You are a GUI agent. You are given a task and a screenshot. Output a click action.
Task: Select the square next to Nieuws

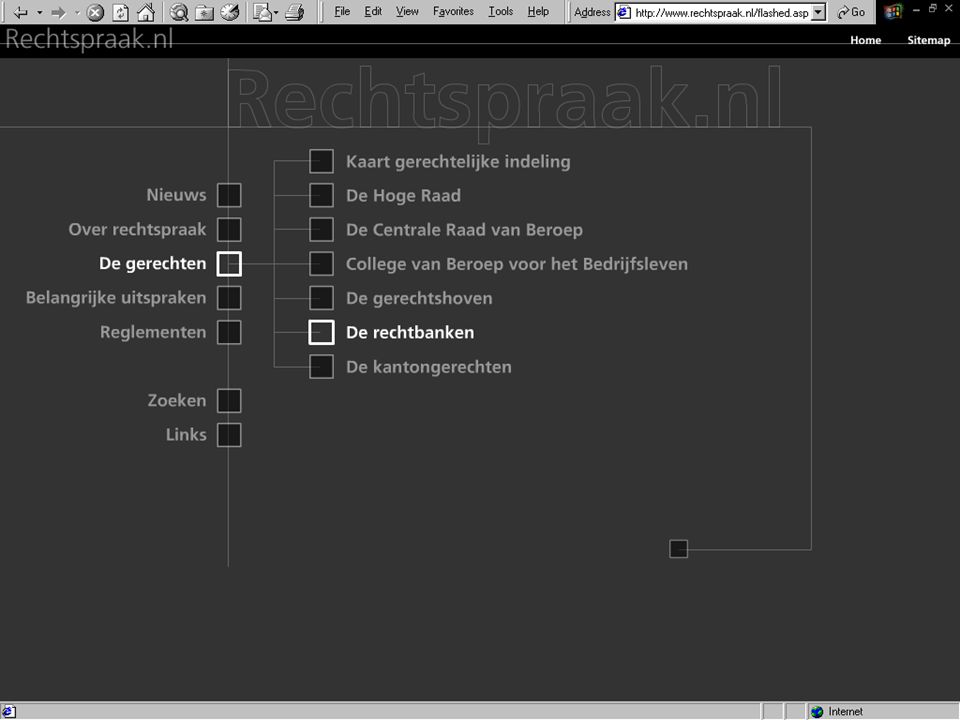[x=229, y=195]
